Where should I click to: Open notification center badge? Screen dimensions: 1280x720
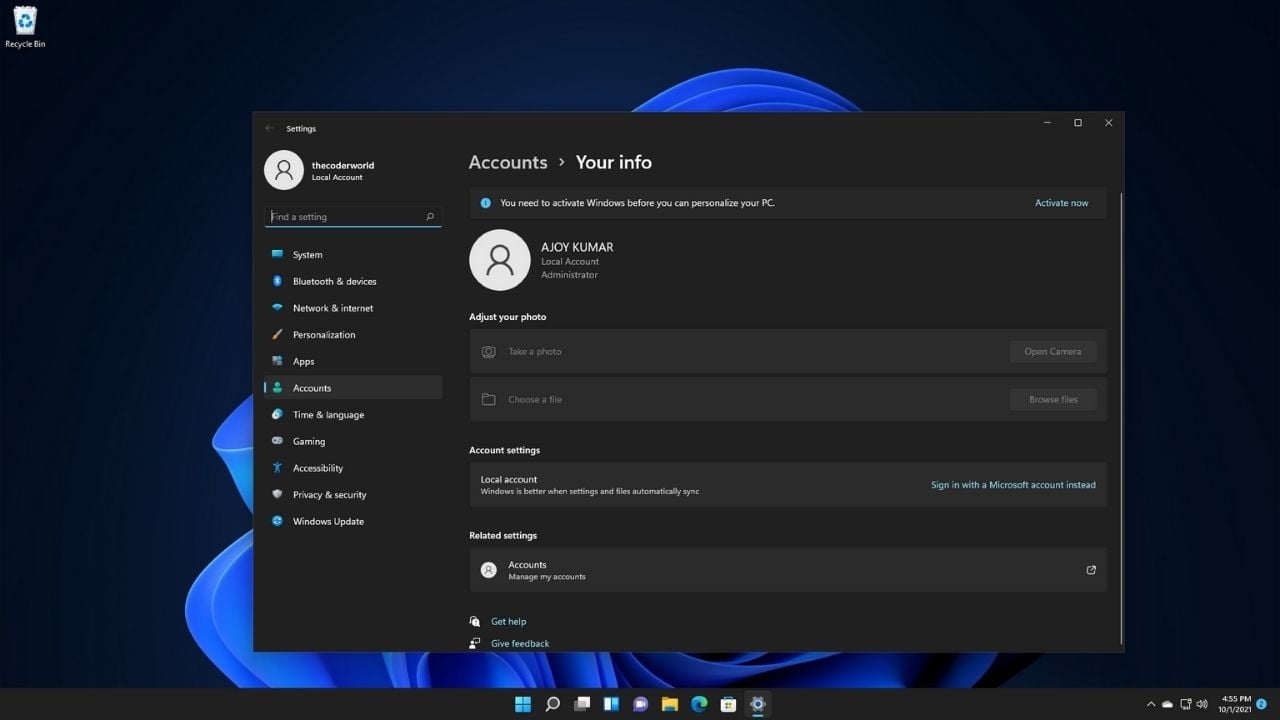[x=1262, y=704]
